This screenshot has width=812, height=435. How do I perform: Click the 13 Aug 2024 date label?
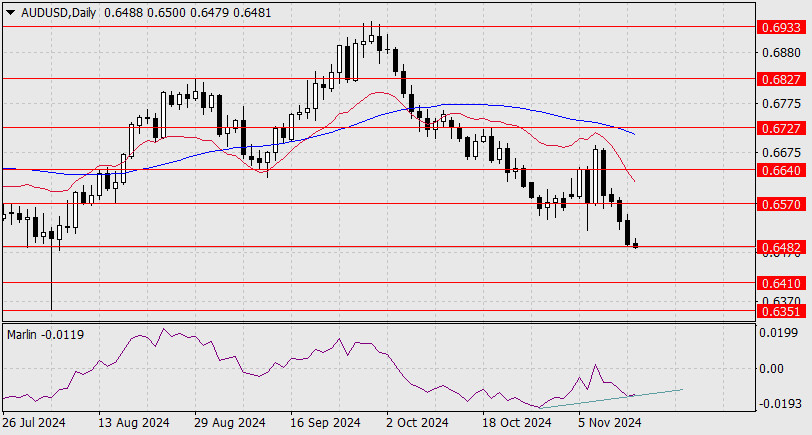point(134,423)
